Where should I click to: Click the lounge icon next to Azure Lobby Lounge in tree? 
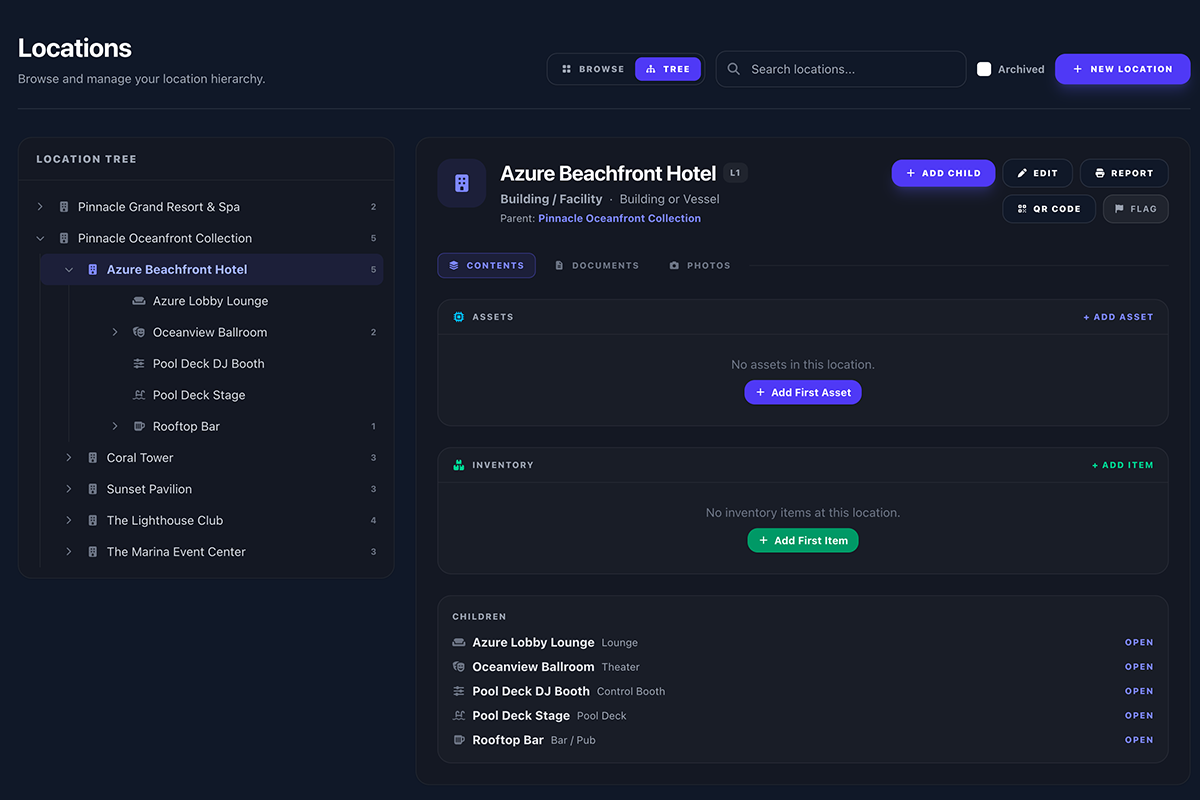click(139, 301)
